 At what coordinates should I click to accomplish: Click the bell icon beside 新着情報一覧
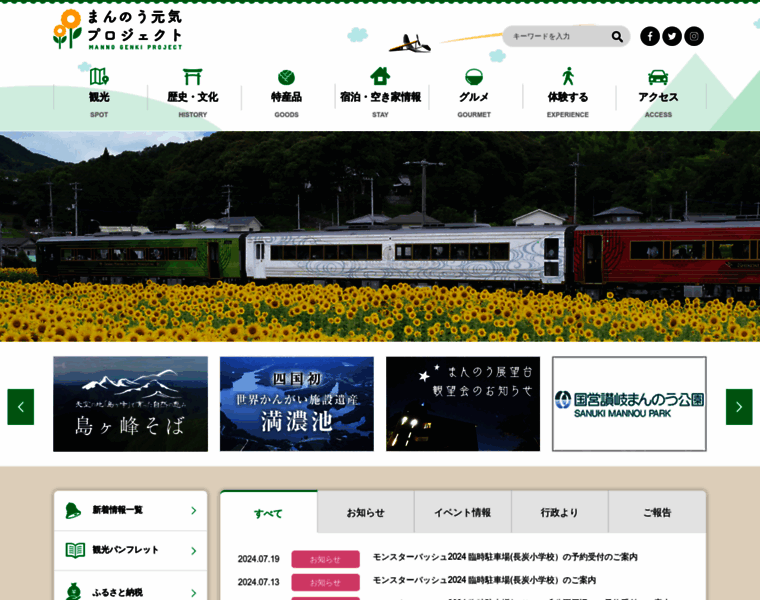73,510
